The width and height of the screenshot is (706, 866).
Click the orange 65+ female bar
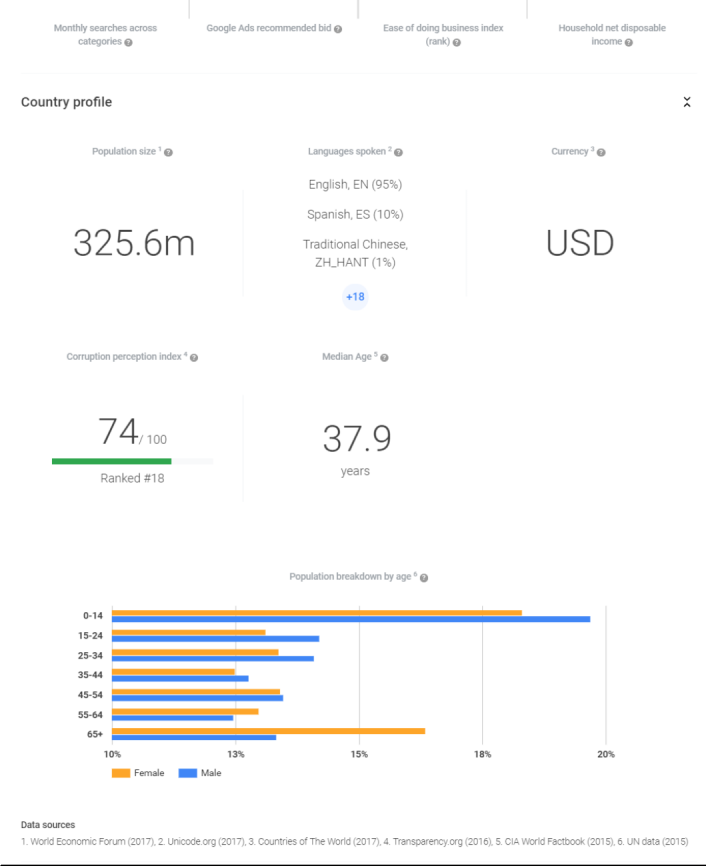click(x=268, y=730)
